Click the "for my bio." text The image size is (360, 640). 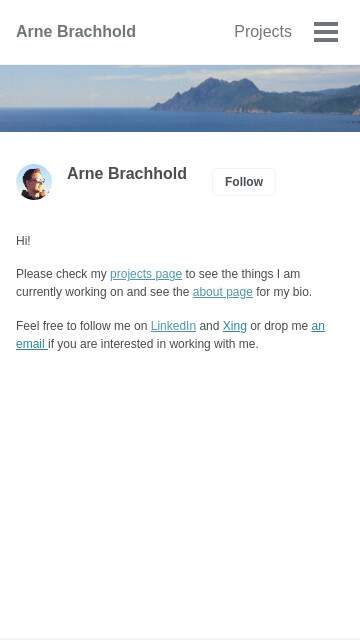284,292
